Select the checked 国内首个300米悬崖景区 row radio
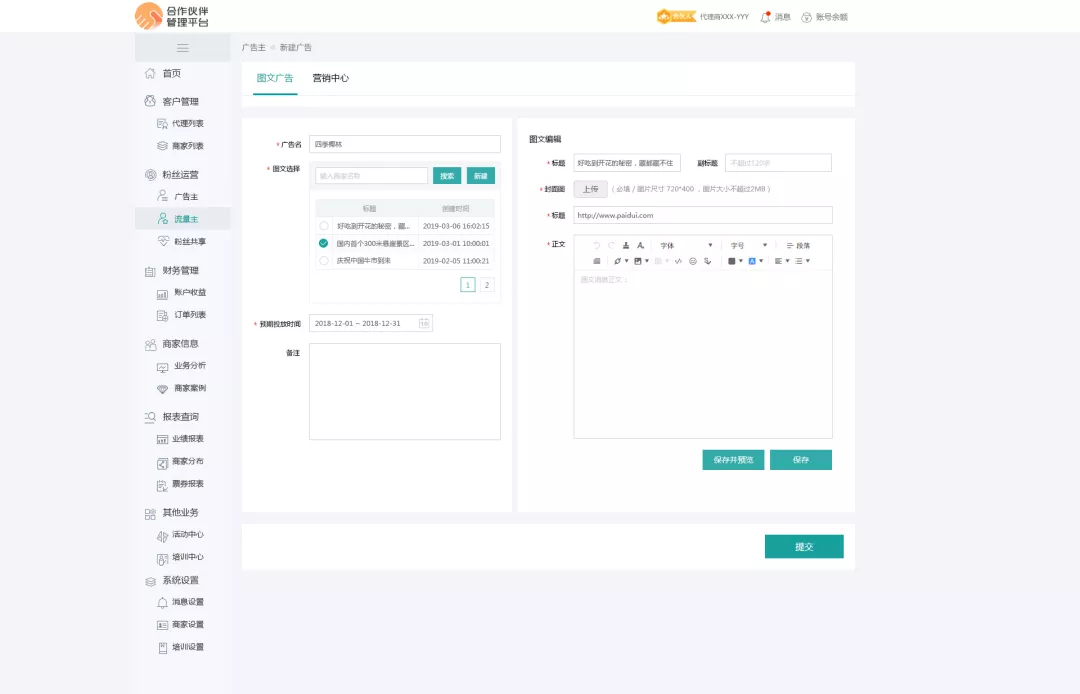The height and width of the screenshot is (694, 1080). [x=323, y=243]
